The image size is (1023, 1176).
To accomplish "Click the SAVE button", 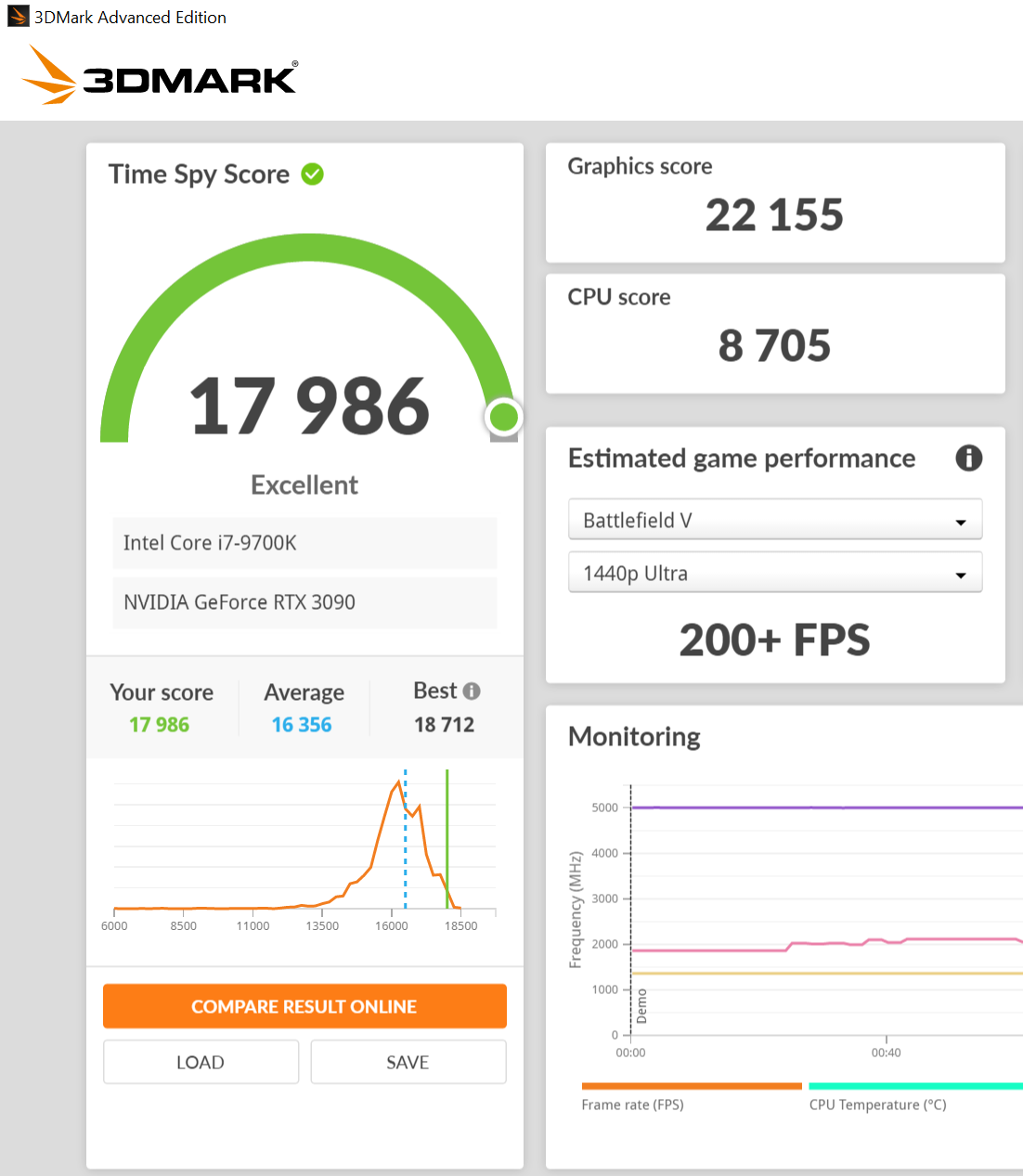I will (x=408, y=1062).
